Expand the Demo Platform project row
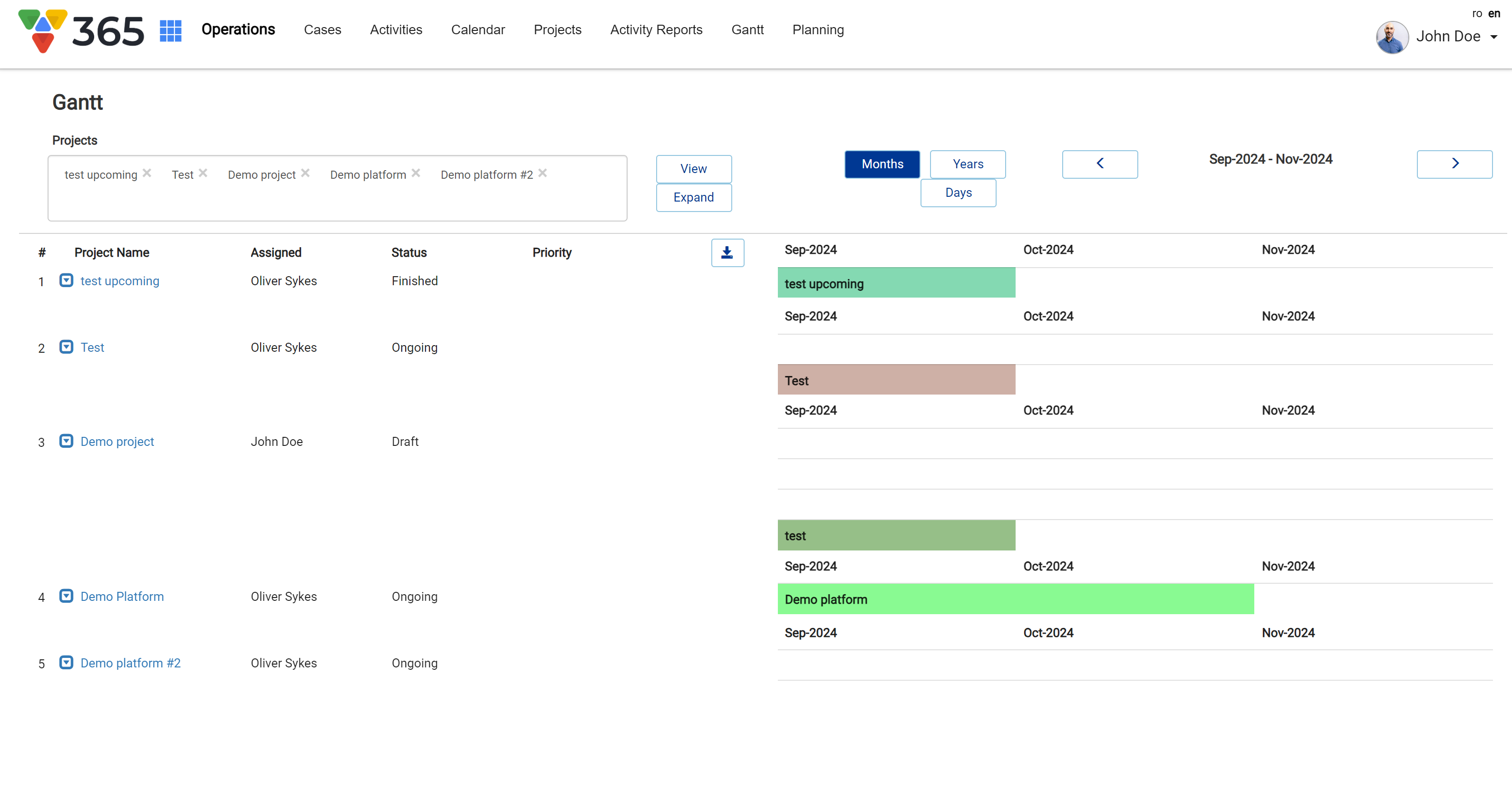Viewport: 1512px width, 791px height. 66,596
